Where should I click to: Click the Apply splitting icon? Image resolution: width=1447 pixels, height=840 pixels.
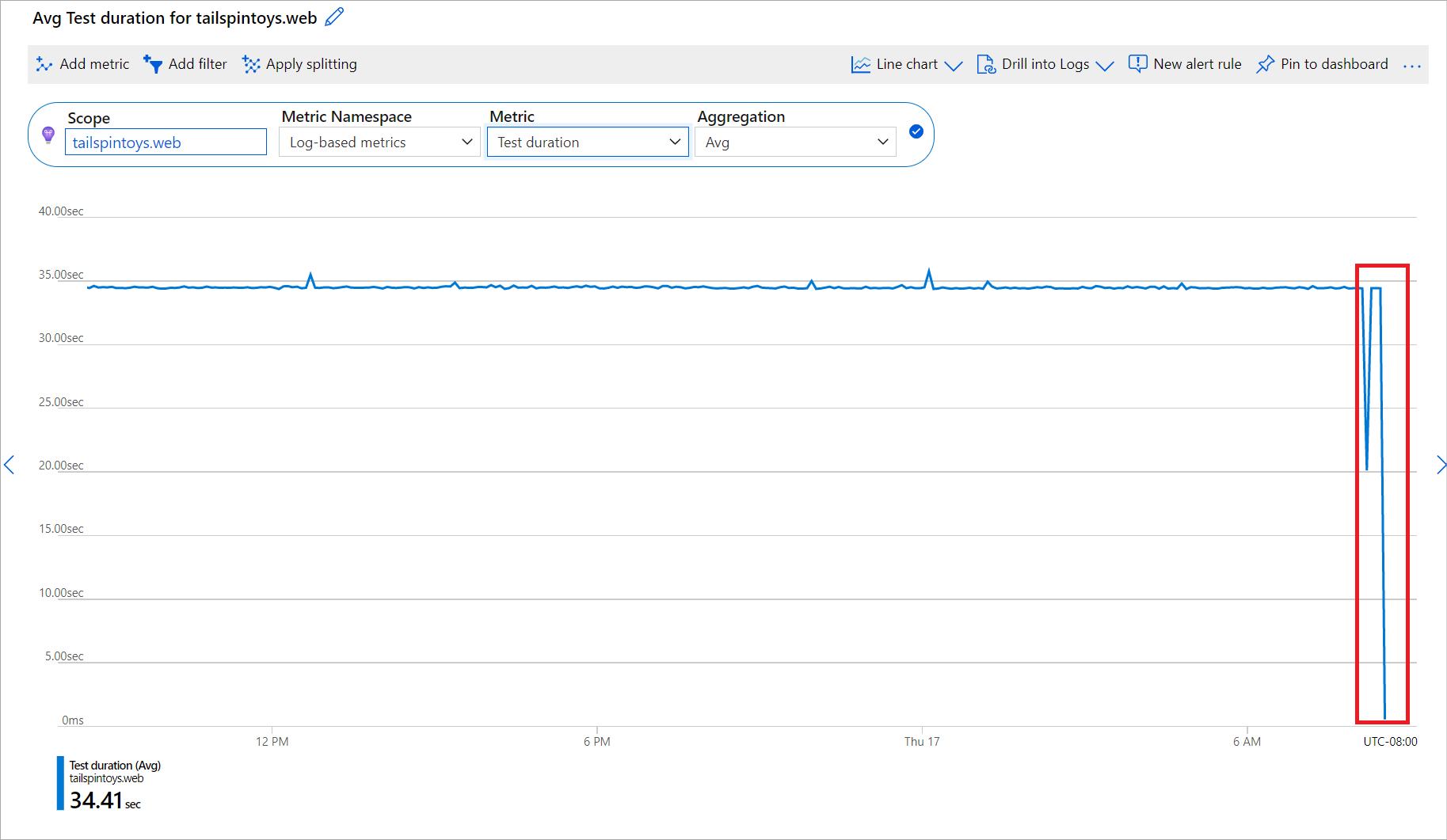(x=251, y=65)
